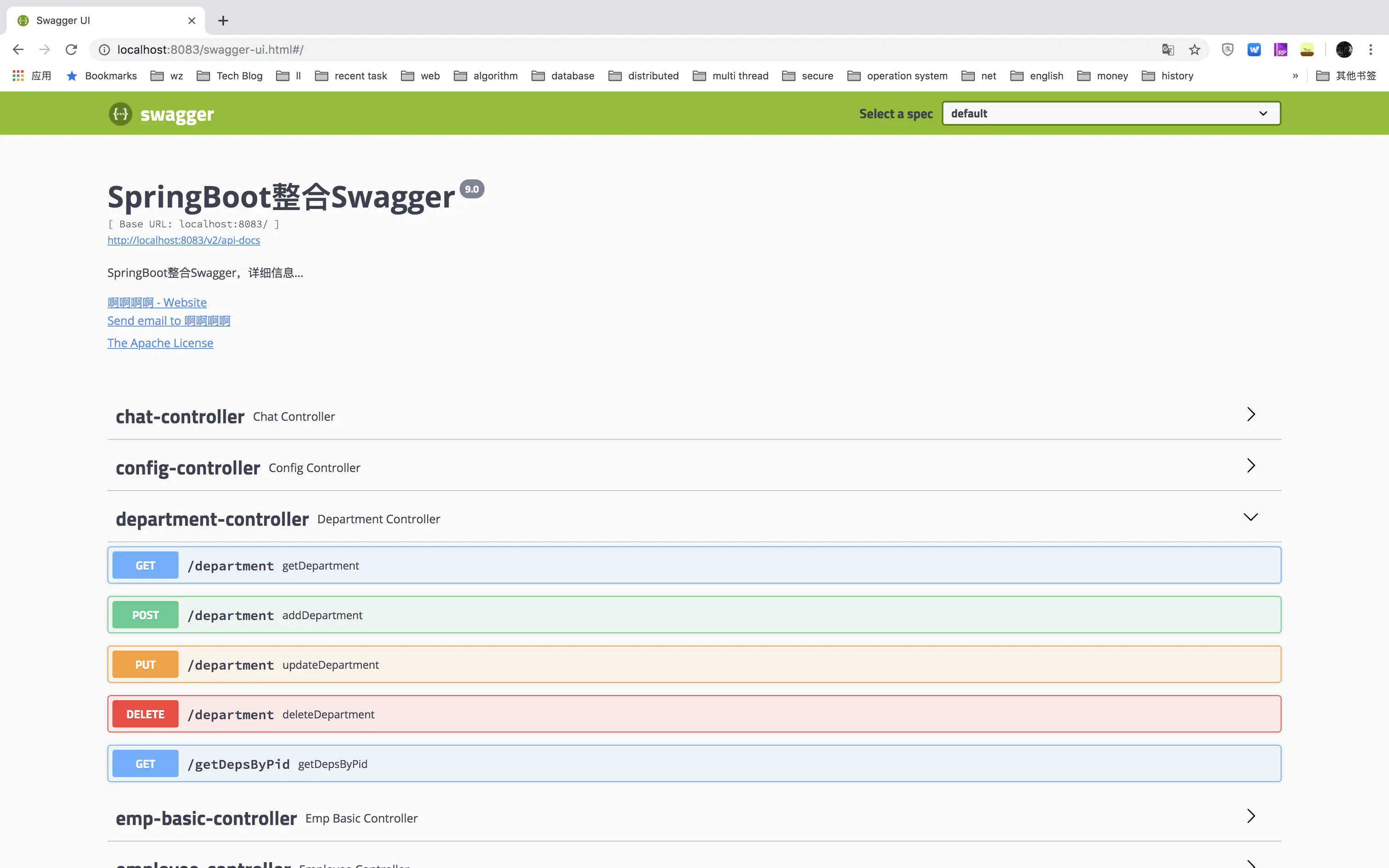Bookmark page with star icon
Image resolution: width=1389 pixels, height=868 pixels.
pyautogui.click(x=1194, y=50)
